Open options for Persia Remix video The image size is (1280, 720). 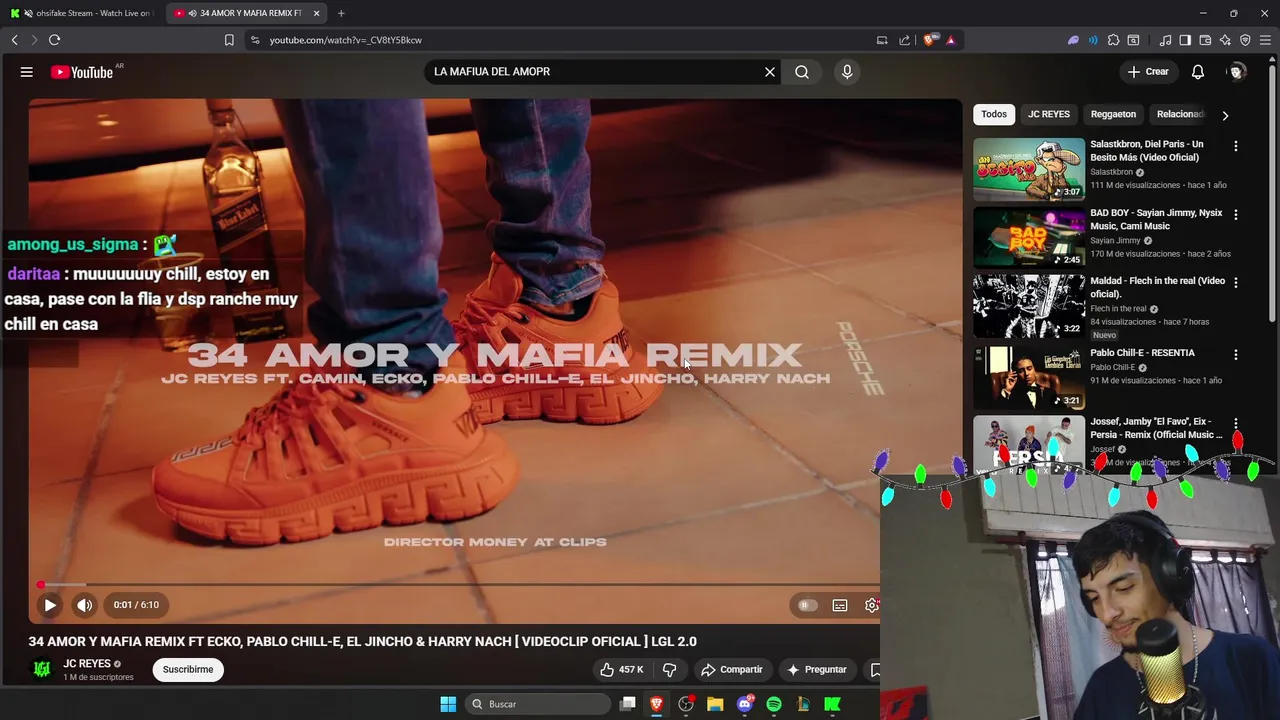[1236, 424]
